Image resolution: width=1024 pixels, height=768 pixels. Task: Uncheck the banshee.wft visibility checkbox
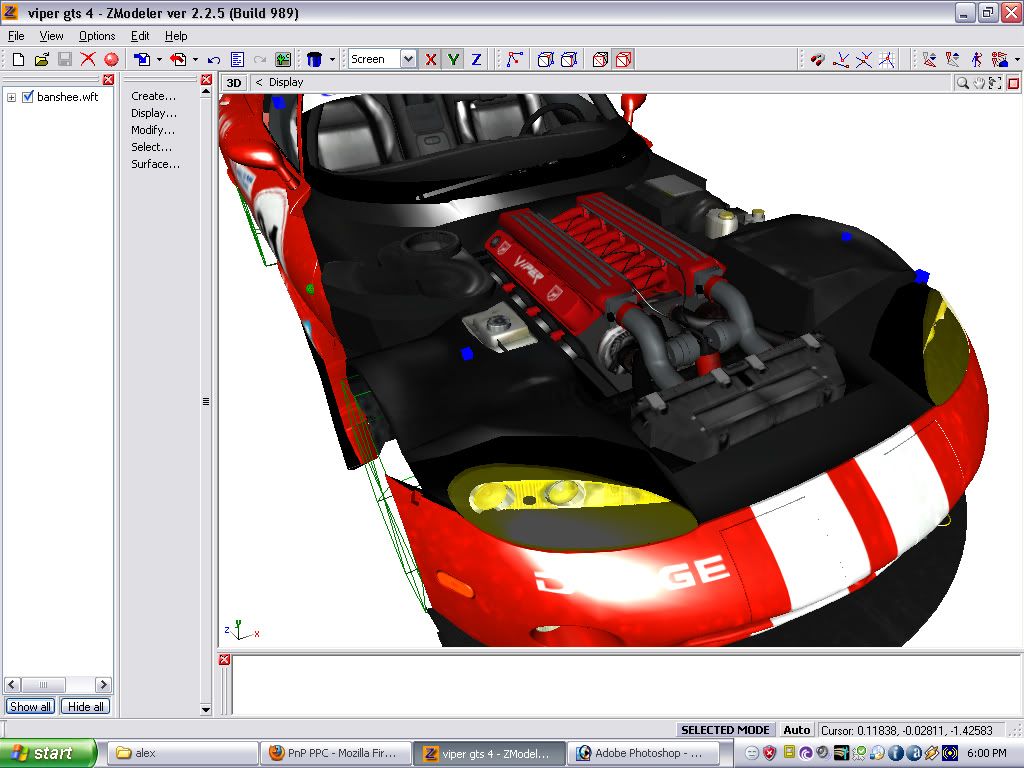point(28,97)
